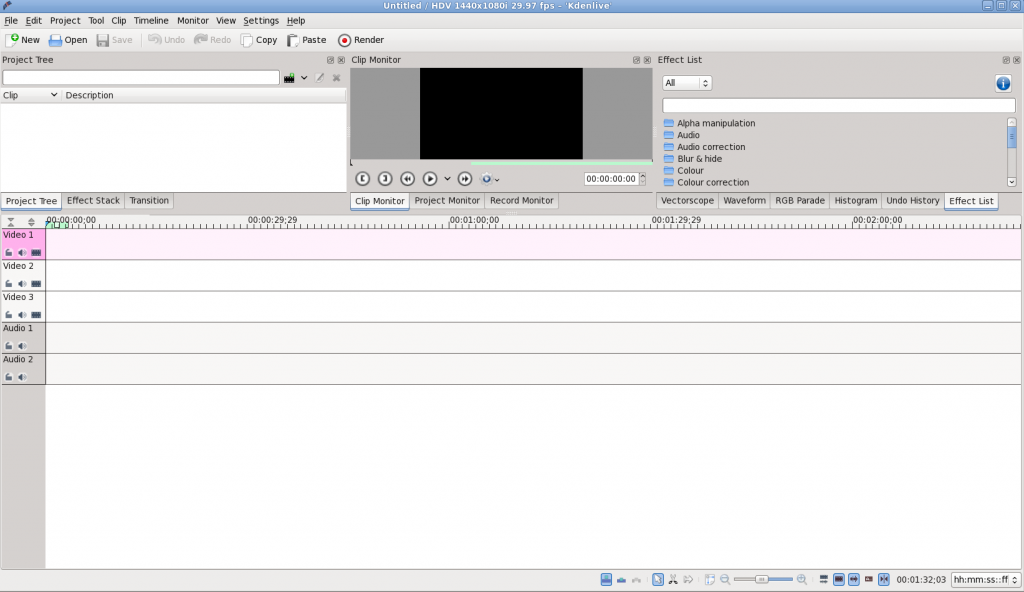This screenshot has width=1024, height=592.
Task: Activate the Selection tool near the timeline
Action: (x=657, y=579)
